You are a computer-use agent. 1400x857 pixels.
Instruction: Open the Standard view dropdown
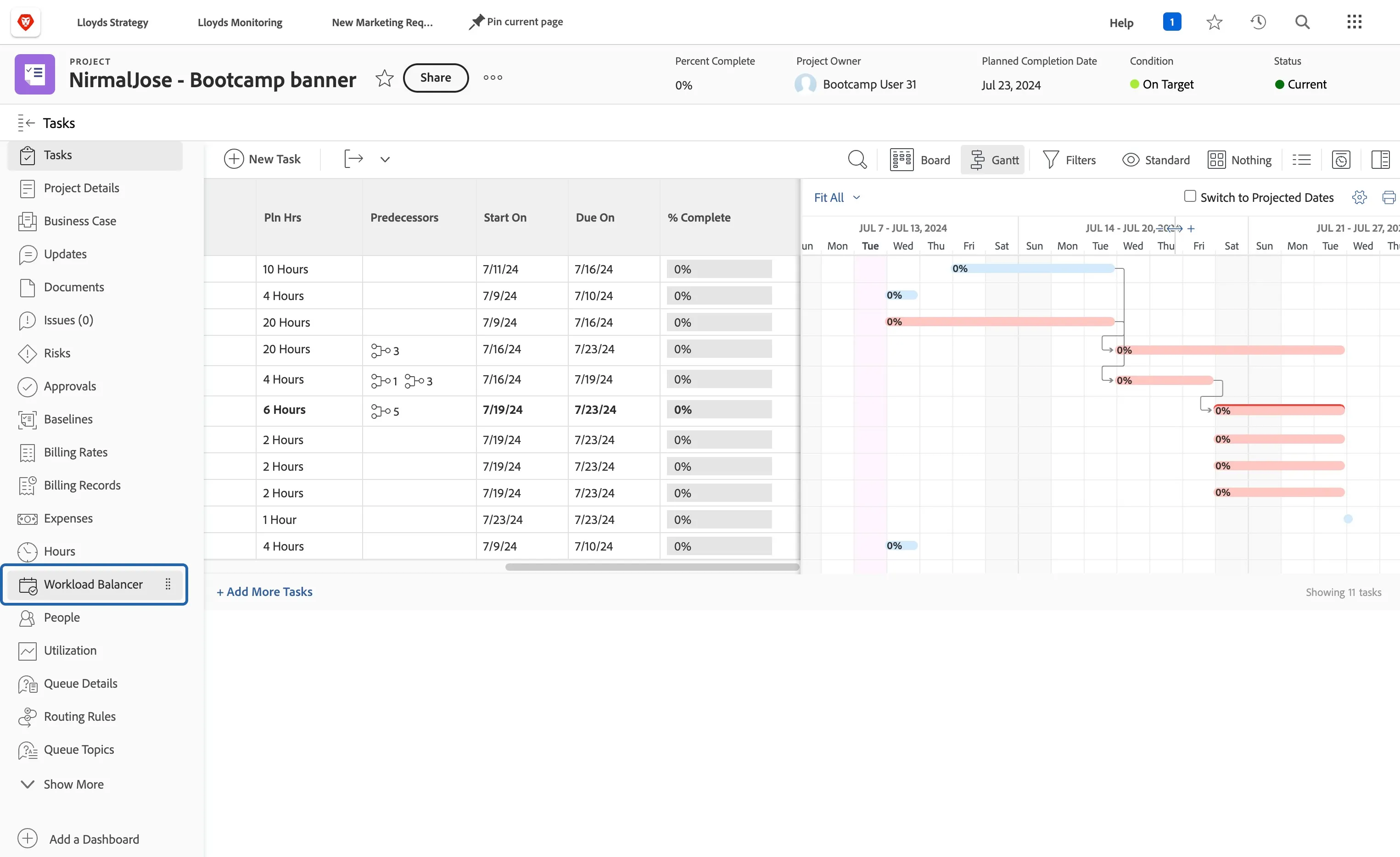pyautogui.click(x=1156, y=160)
